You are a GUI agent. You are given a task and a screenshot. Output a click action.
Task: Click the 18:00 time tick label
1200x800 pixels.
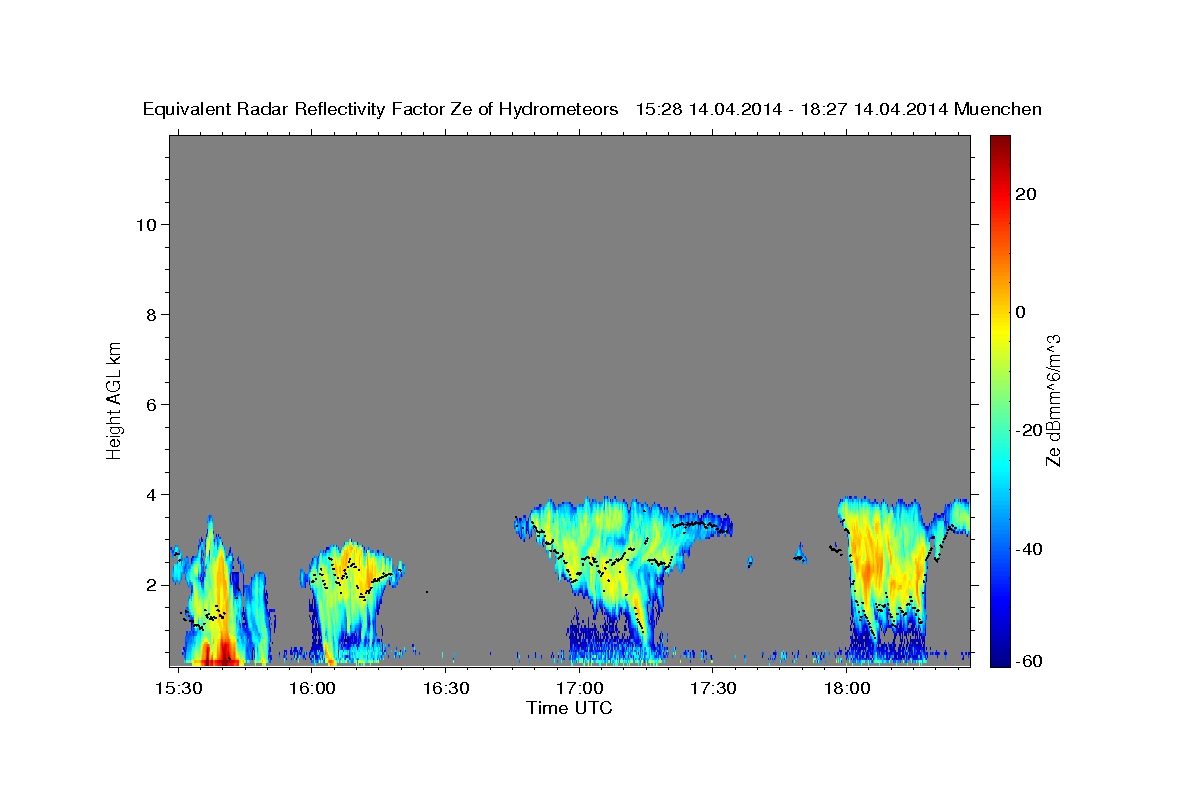846,688
